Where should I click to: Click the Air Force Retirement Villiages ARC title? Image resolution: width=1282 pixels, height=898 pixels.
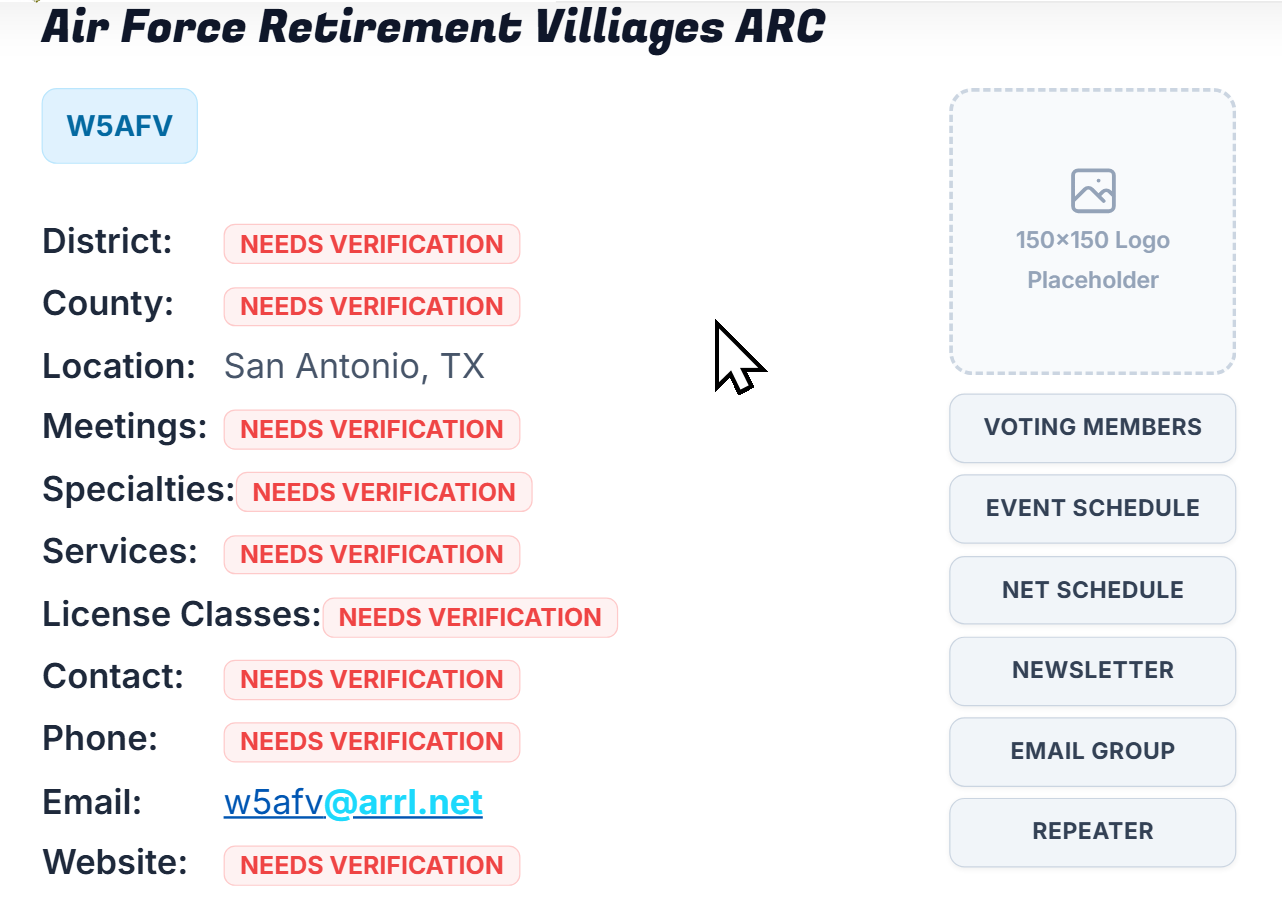(x=433, y=28)
